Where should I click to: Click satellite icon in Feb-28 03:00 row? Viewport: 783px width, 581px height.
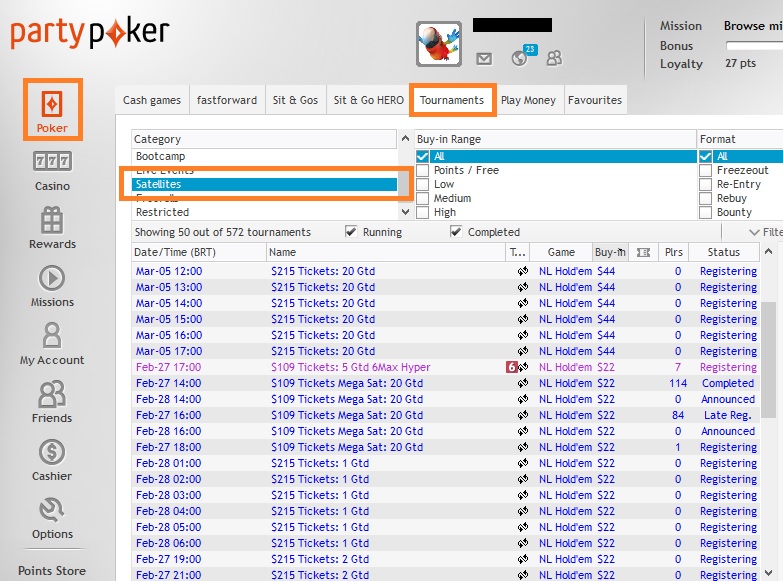523,495
